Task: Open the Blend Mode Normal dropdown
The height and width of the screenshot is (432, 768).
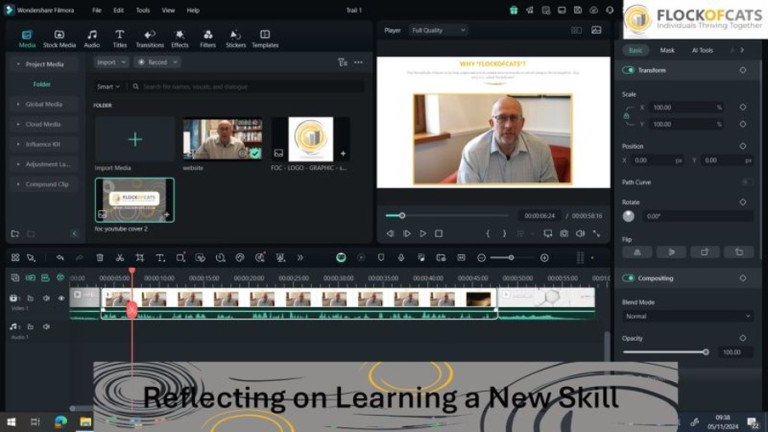Action: tap(688, 316)
